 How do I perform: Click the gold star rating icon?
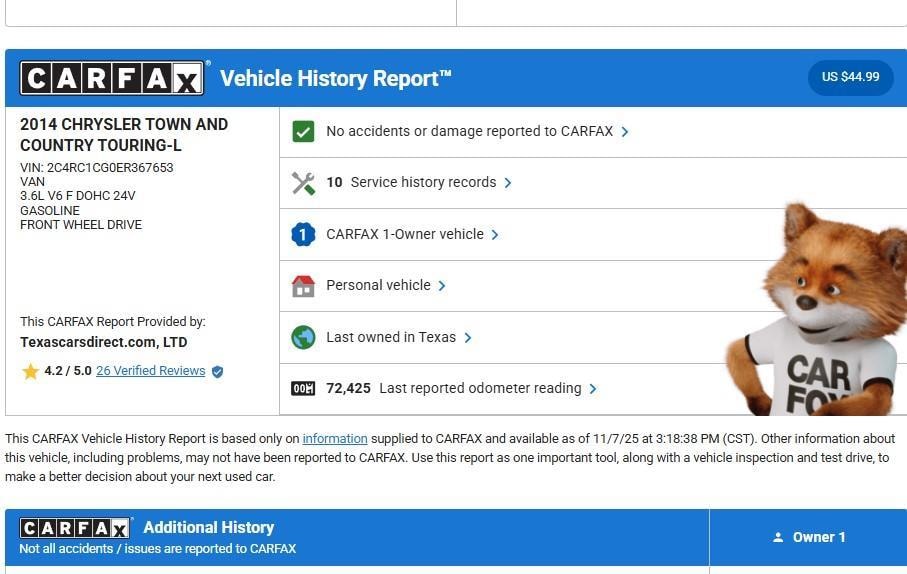[30, 371]
